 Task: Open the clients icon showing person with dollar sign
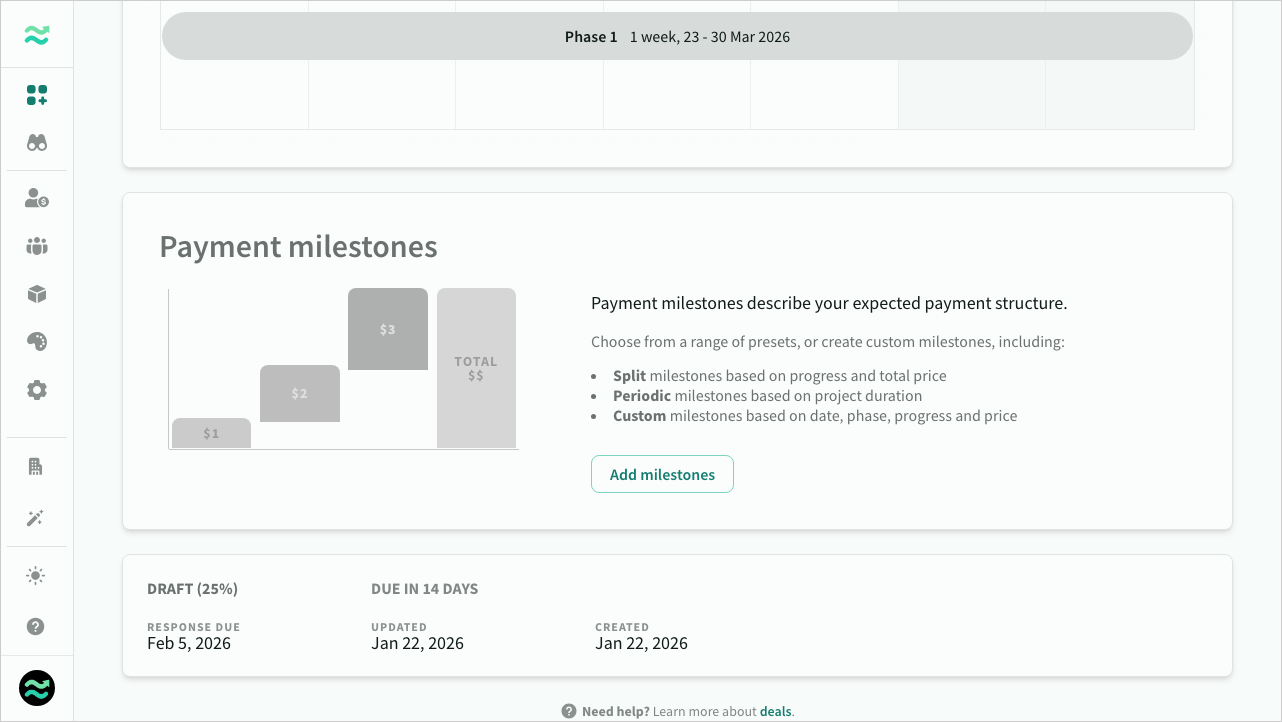36,199
